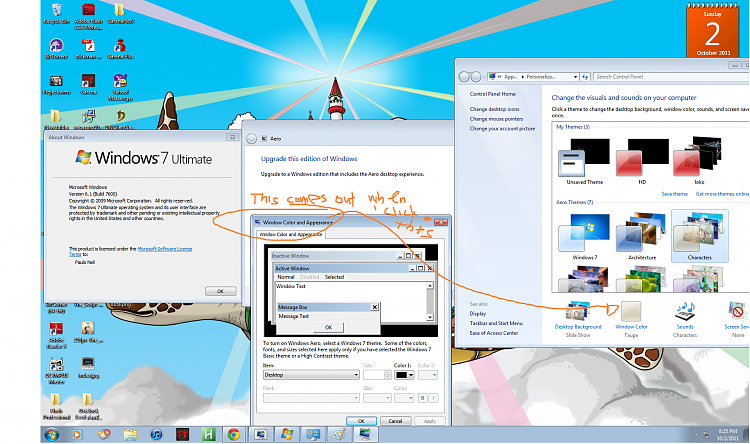Open Display under See also

point(477,314)
